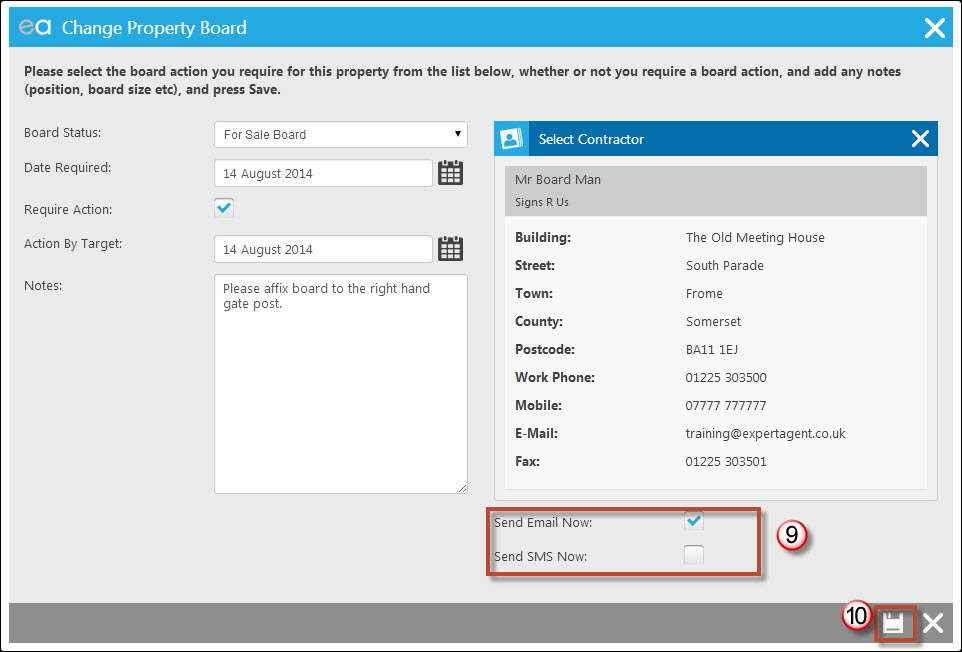This screenshot has width=962, height=652.
Task: Click the save floppy disk icon
Action: (893, 623)
